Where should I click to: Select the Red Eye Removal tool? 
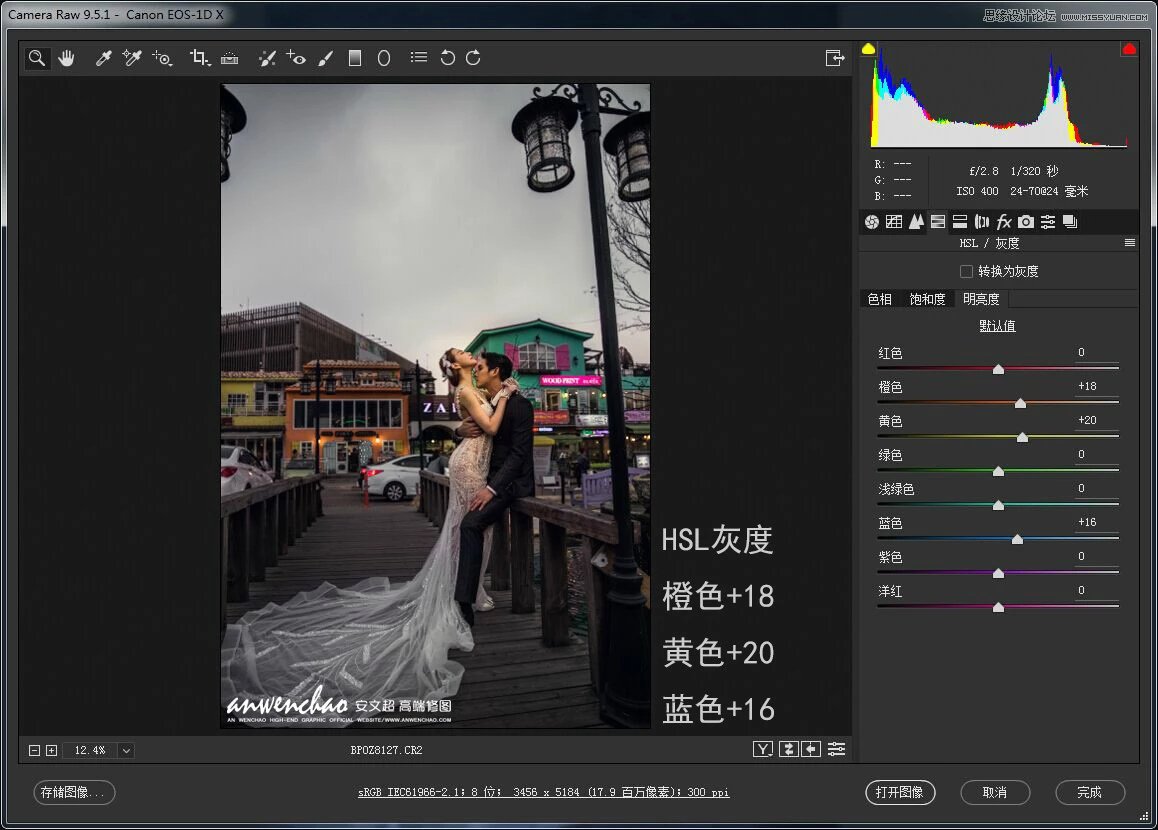[296, 58]
